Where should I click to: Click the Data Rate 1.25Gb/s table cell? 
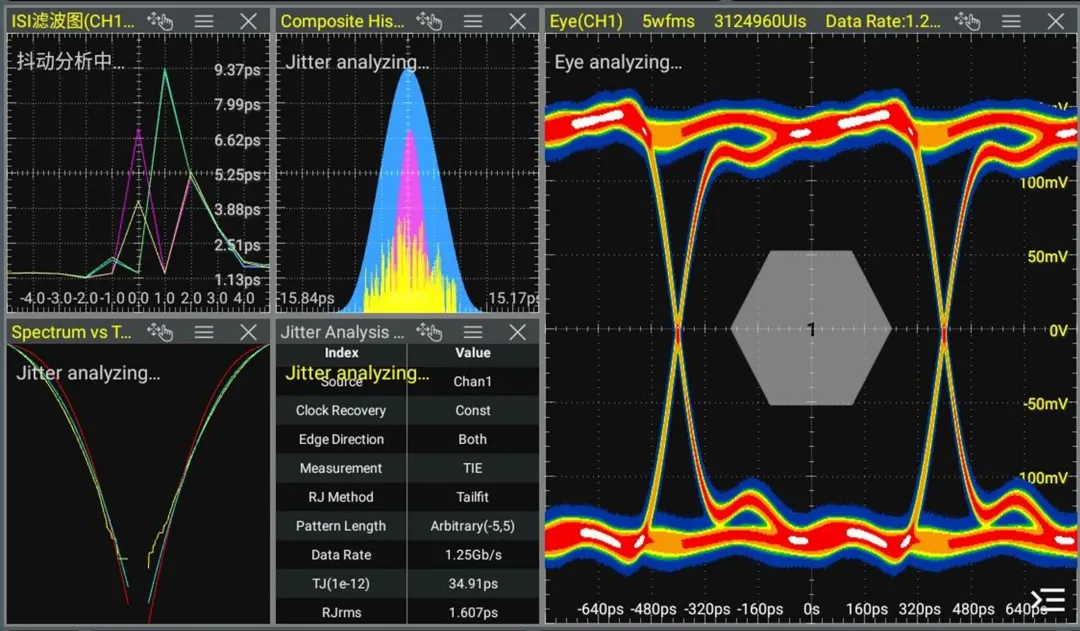(473, 555)
